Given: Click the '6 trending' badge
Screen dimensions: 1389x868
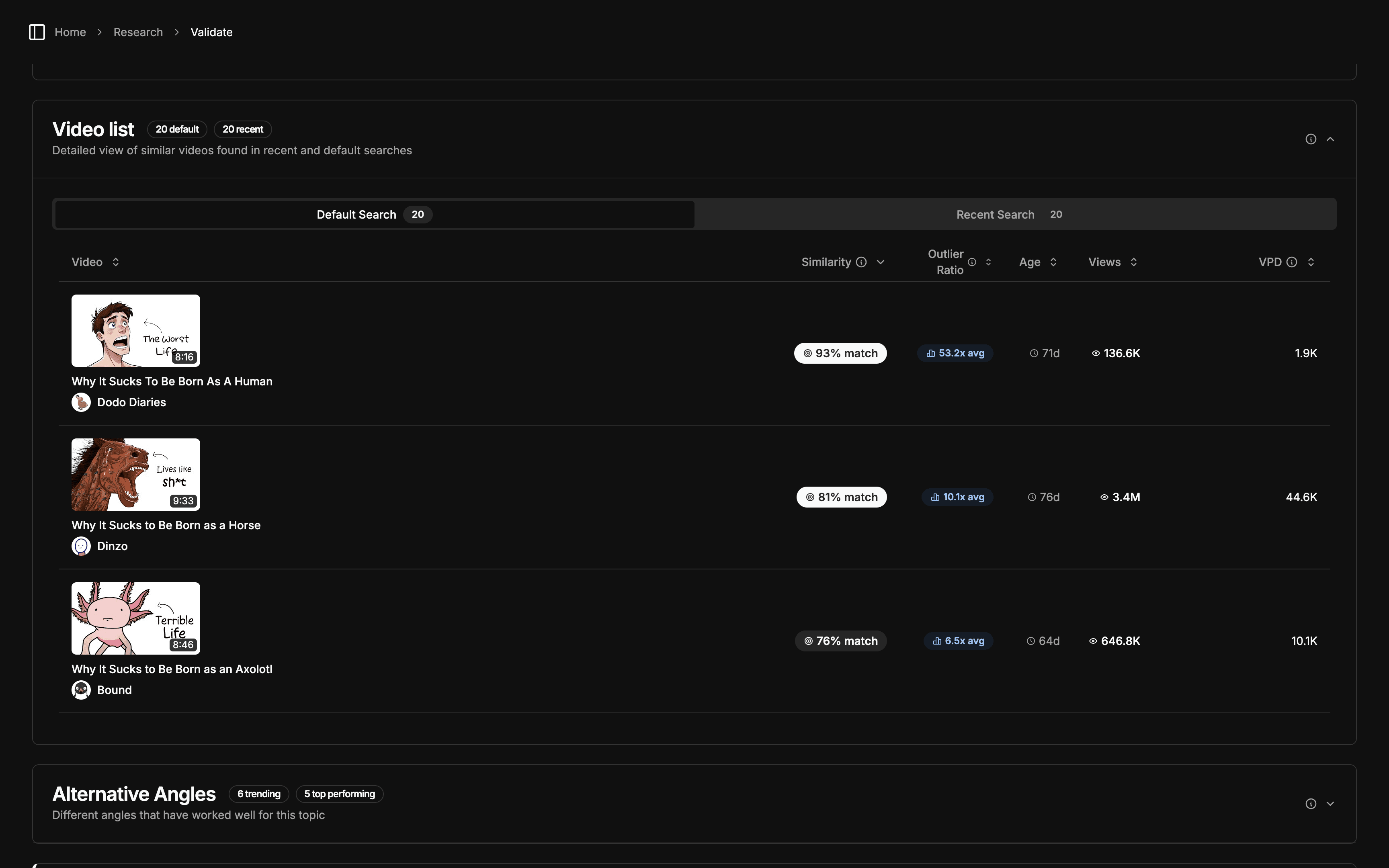Looking at the screenshot, I should 259,794.
